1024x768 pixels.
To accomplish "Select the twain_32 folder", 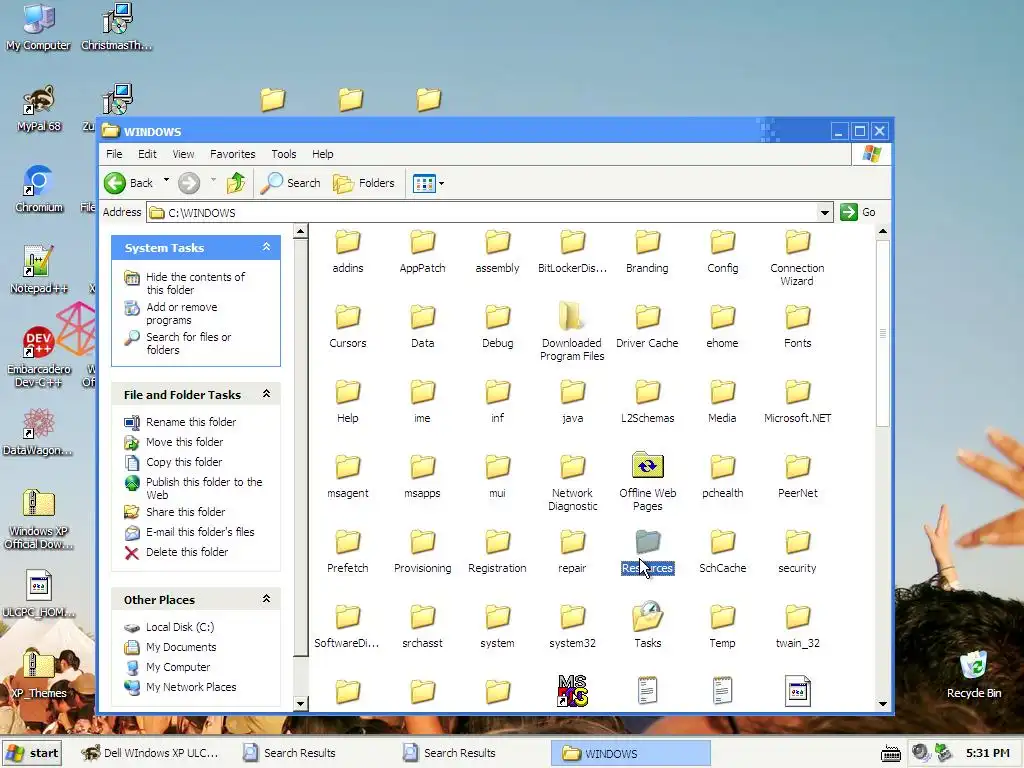I will (797, 626).
